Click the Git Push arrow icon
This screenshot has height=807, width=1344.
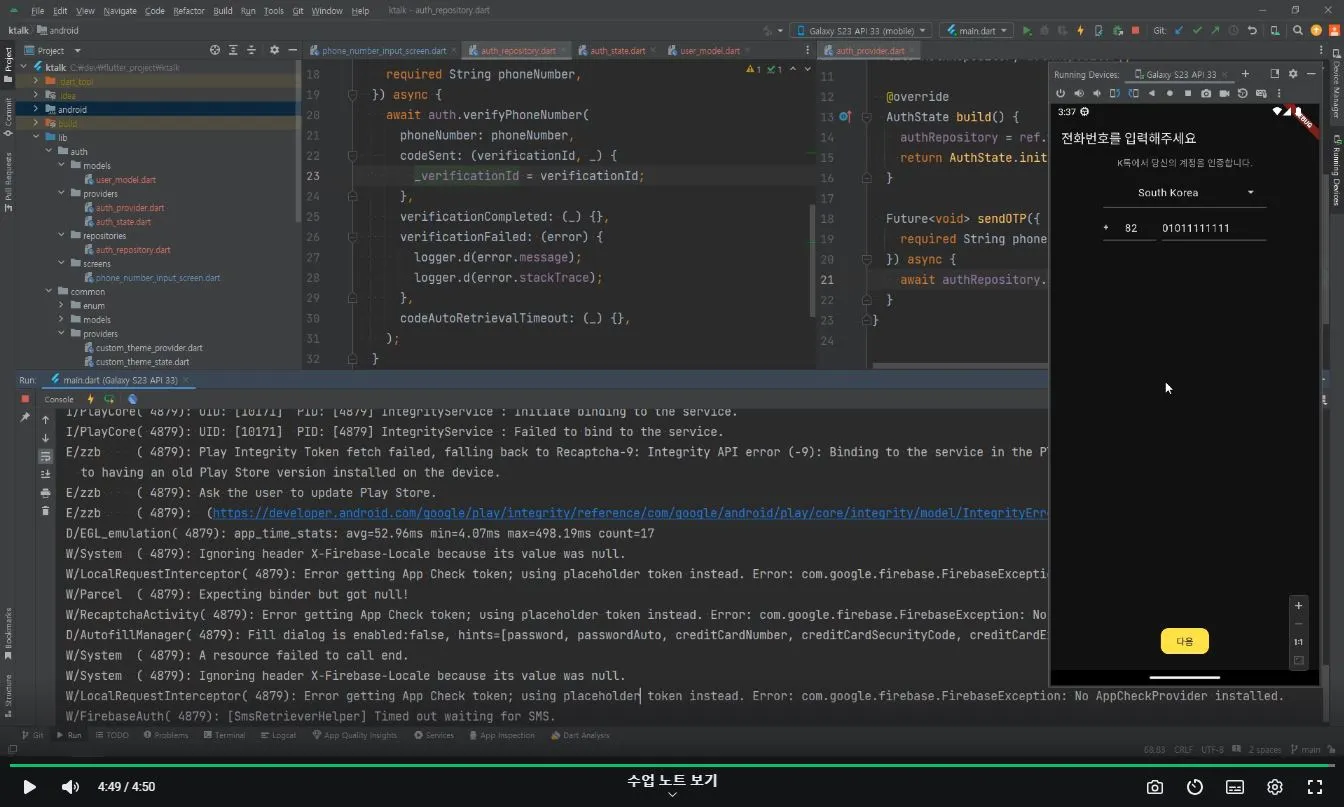coord(1215,31)
